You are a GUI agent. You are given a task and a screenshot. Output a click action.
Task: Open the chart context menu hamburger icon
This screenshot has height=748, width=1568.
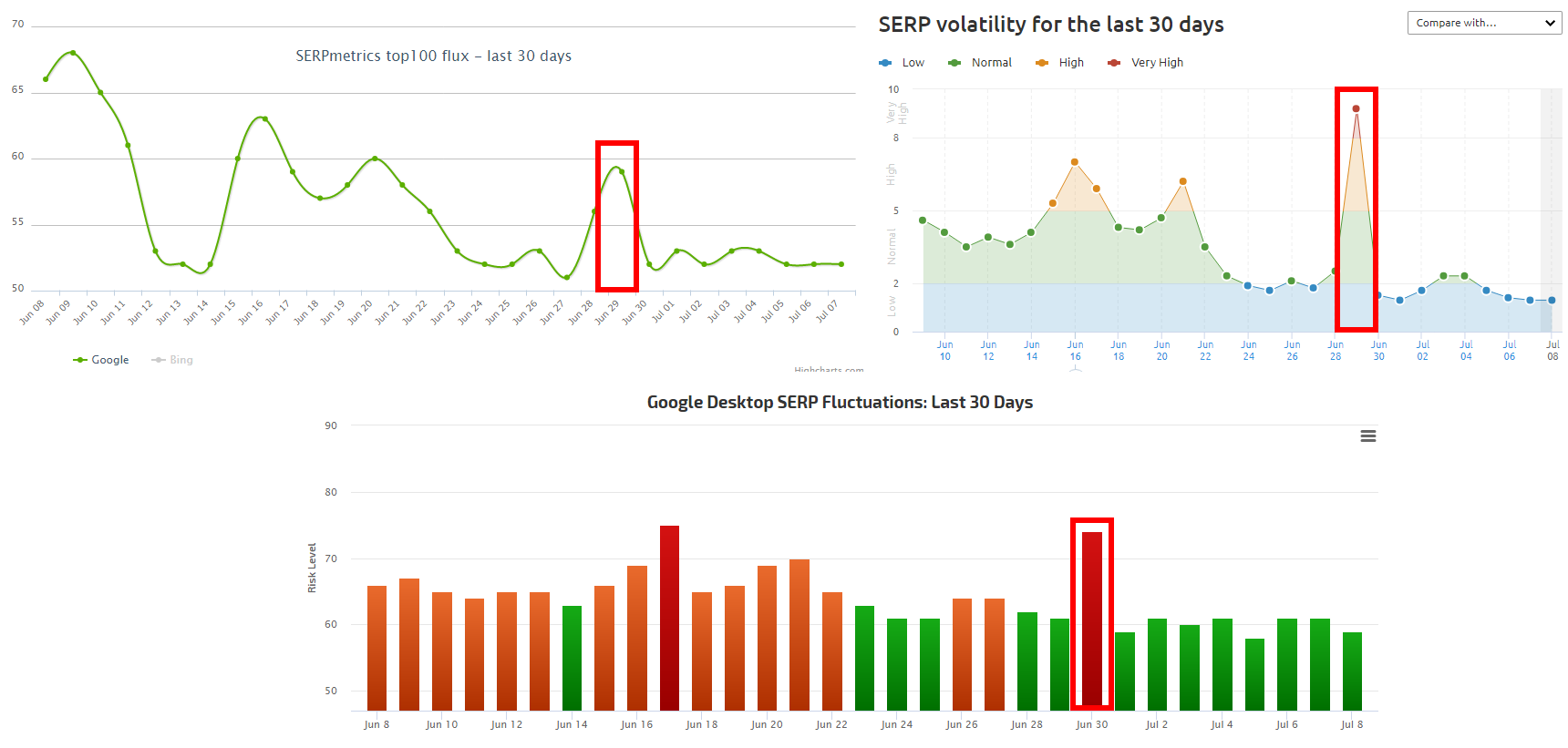point(1368,436)
